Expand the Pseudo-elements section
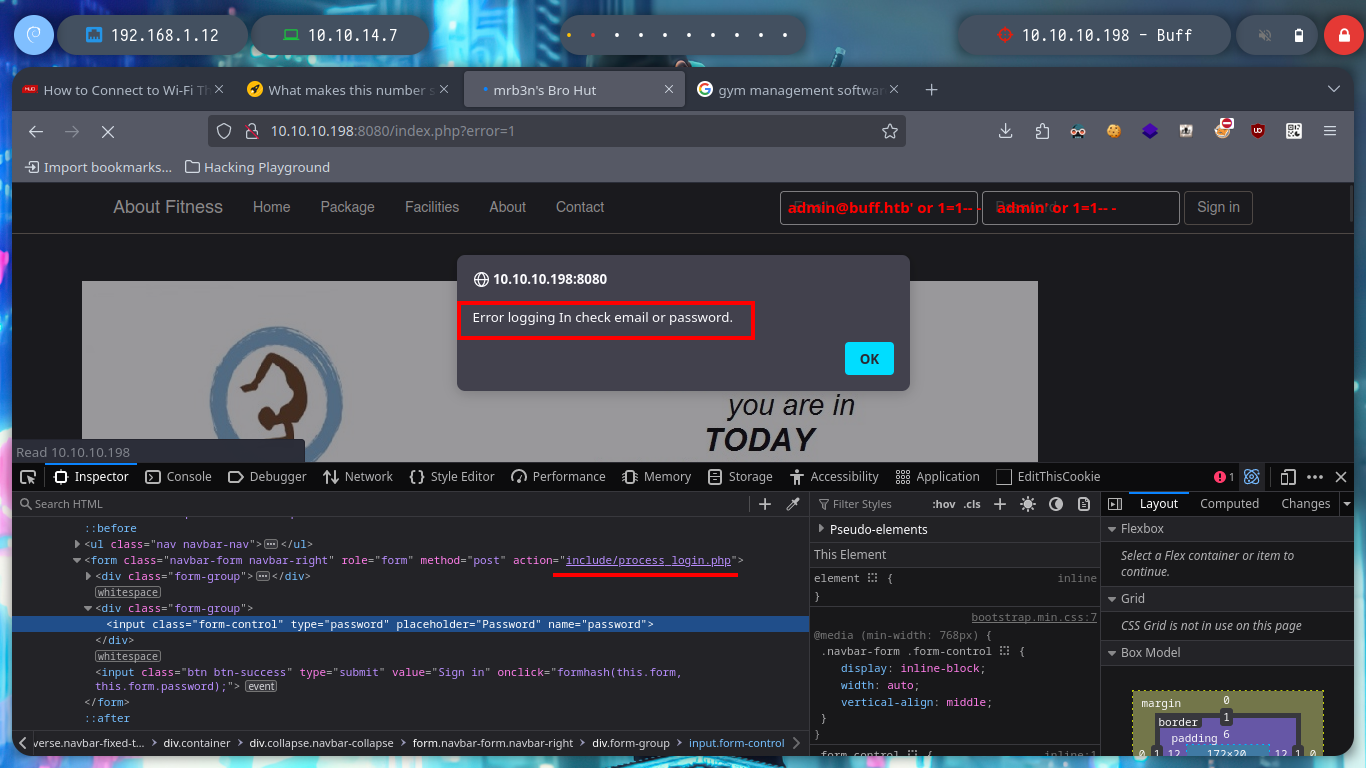The width and height of the screenshot is (1366, 768). (x=822, y=529)
